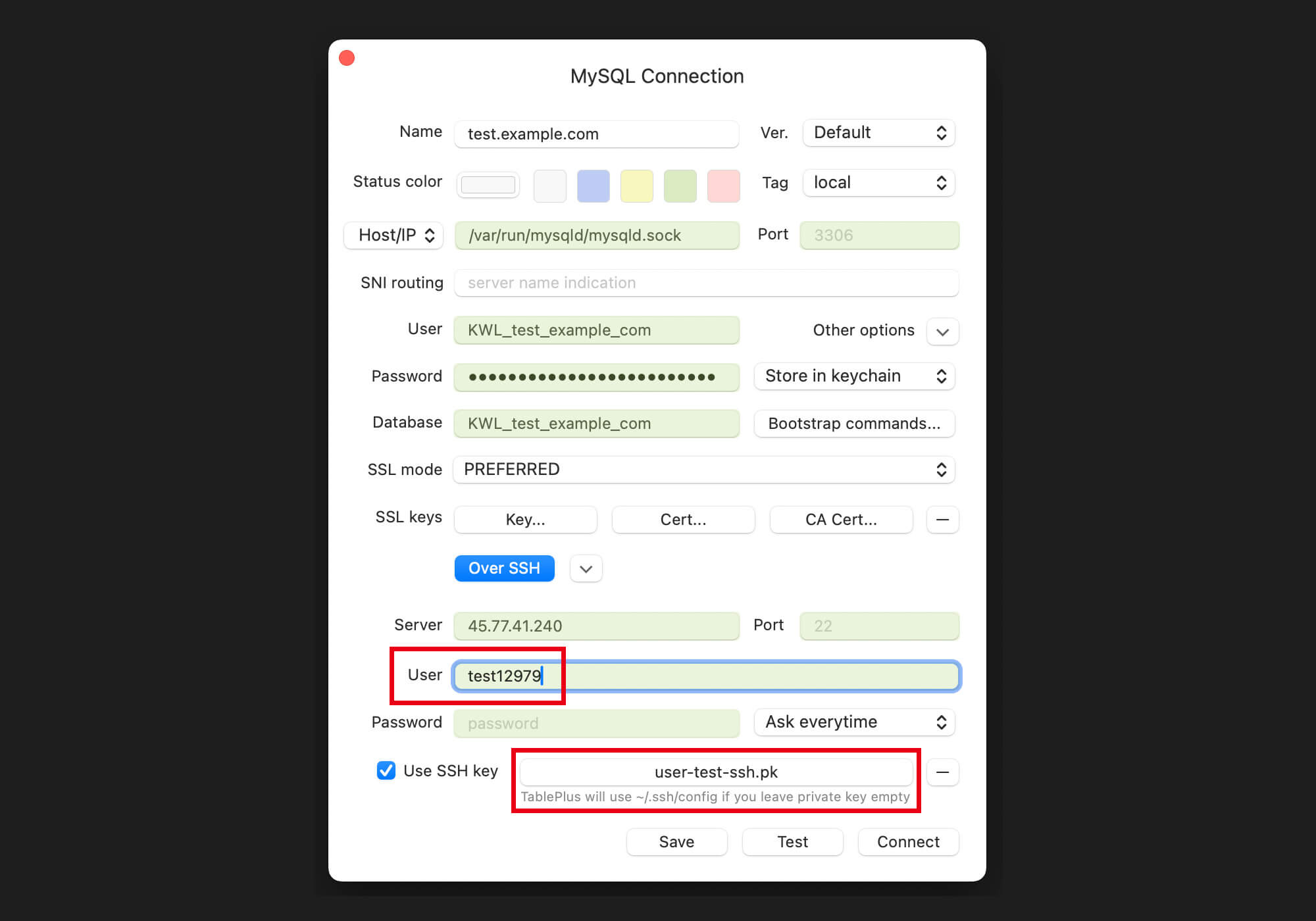Expand the Other options chevron
Image resolution: width=1316 pixels, height=921 pixels.
tap(942, 332)
